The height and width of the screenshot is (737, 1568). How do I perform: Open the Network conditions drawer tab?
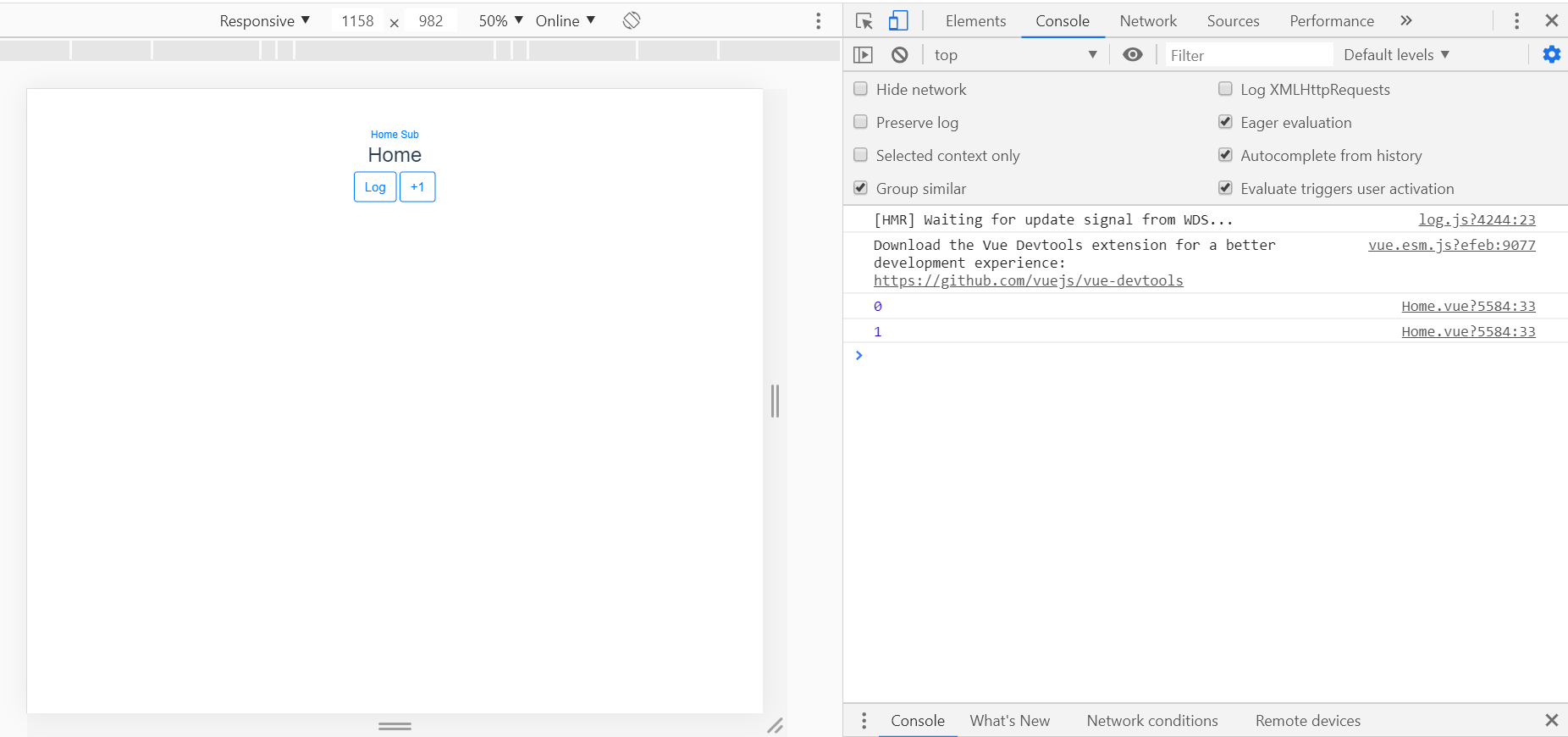pos(1152,721)
